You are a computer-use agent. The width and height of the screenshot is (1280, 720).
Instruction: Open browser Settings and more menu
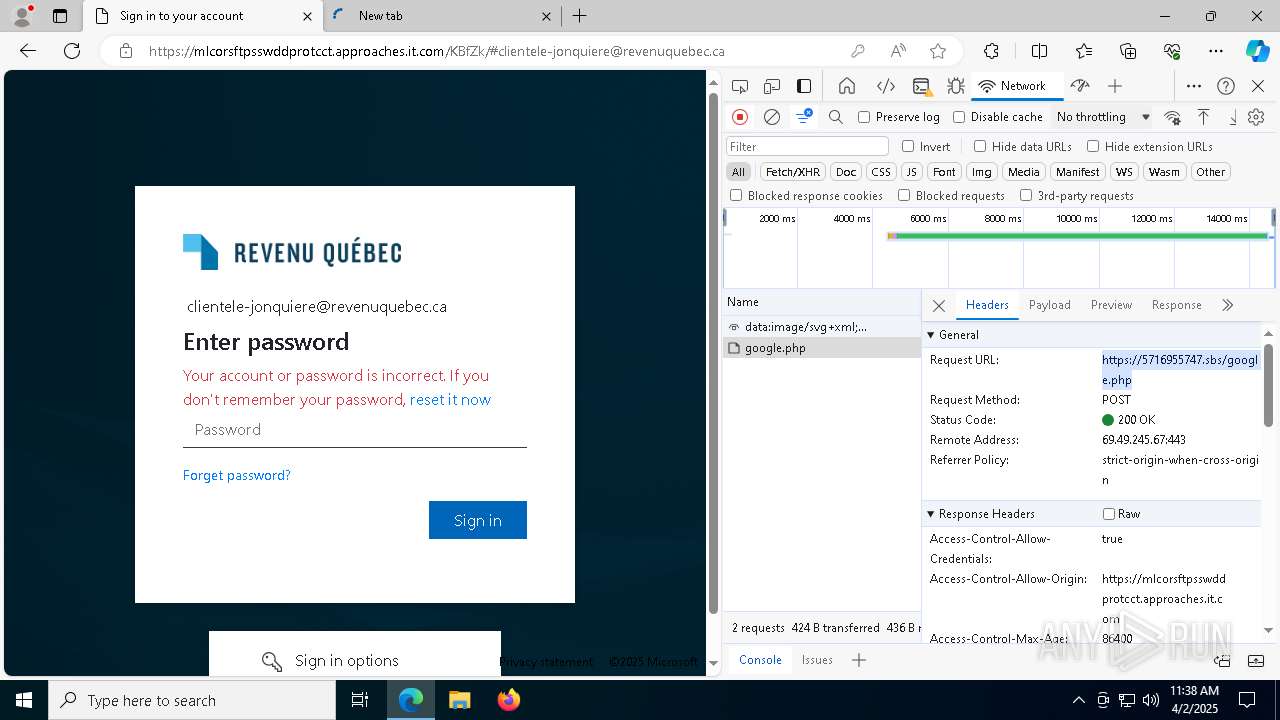1215,51
